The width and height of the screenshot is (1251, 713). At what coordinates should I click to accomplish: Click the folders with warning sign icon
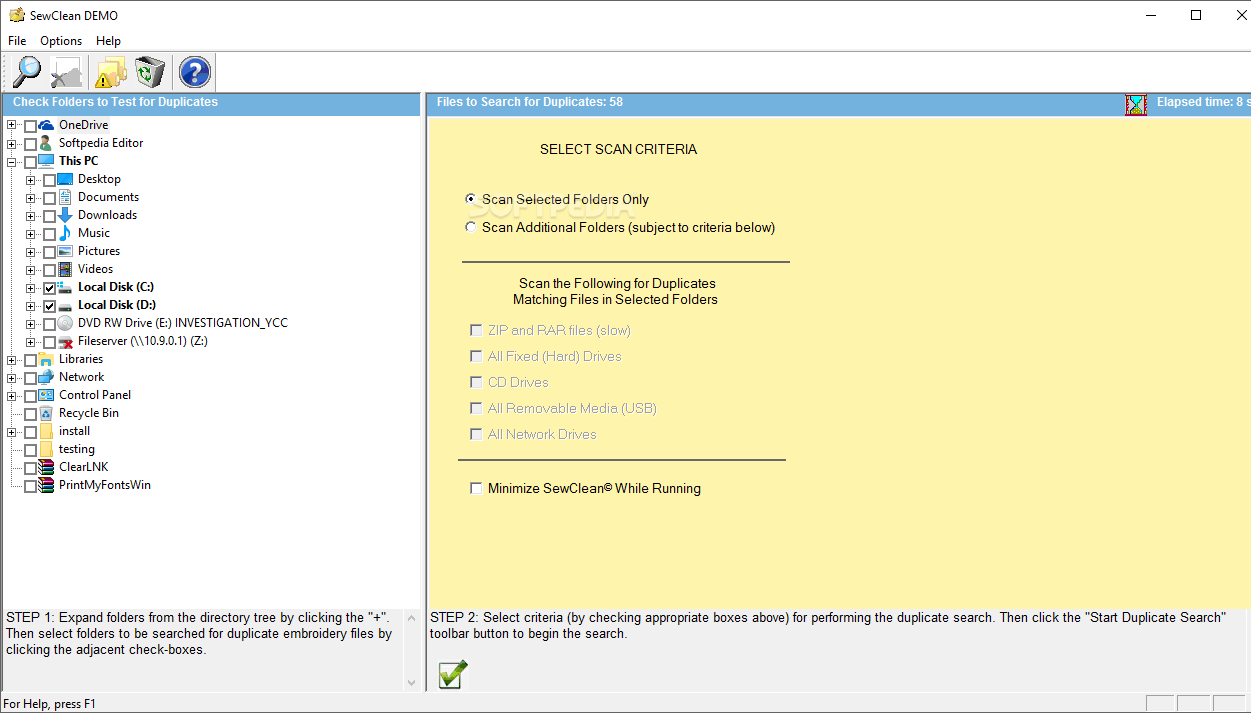111,72
